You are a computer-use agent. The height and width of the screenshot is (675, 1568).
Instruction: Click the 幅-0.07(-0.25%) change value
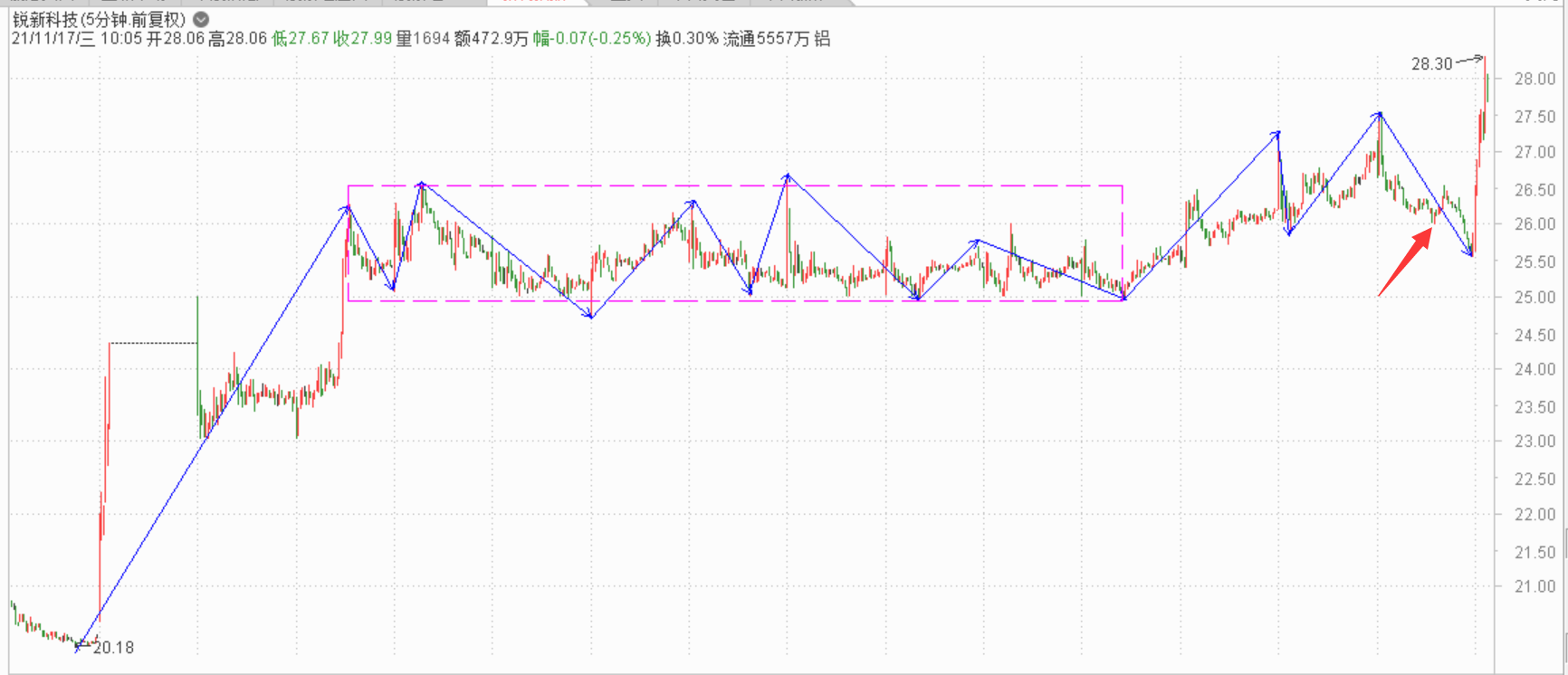591,39
